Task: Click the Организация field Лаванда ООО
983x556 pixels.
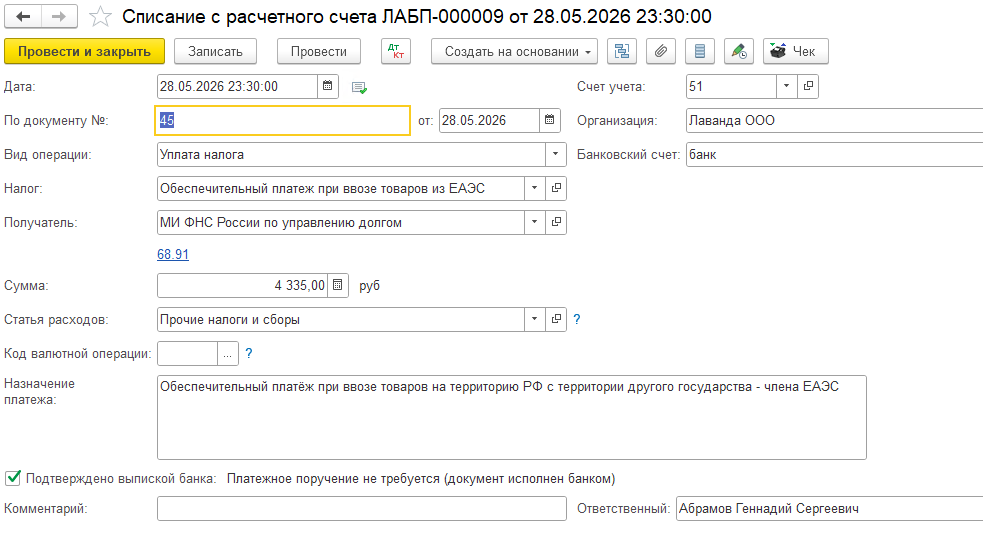Action: 835,120
